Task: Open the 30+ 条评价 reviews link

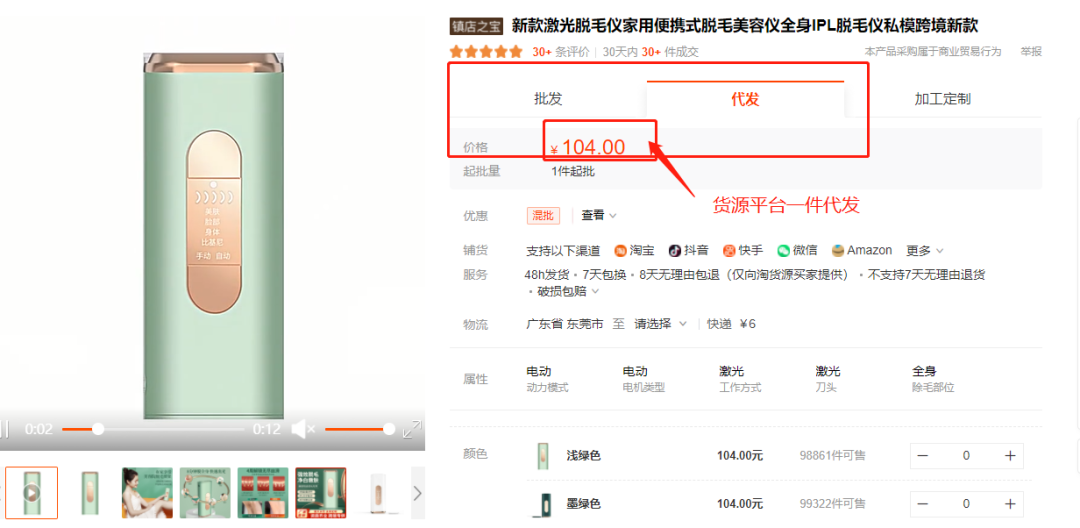Action: [x=561, y=52]
